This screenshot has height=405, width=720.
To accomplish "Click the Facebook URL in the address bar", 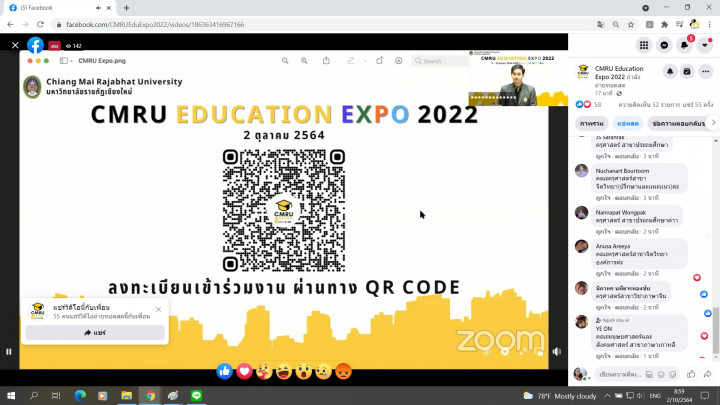I will 155,24.
